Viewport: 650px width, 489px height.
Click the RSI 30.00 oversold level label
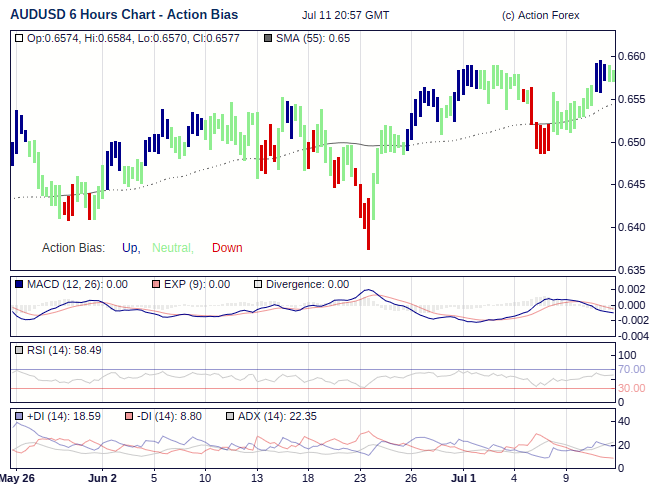631,388
